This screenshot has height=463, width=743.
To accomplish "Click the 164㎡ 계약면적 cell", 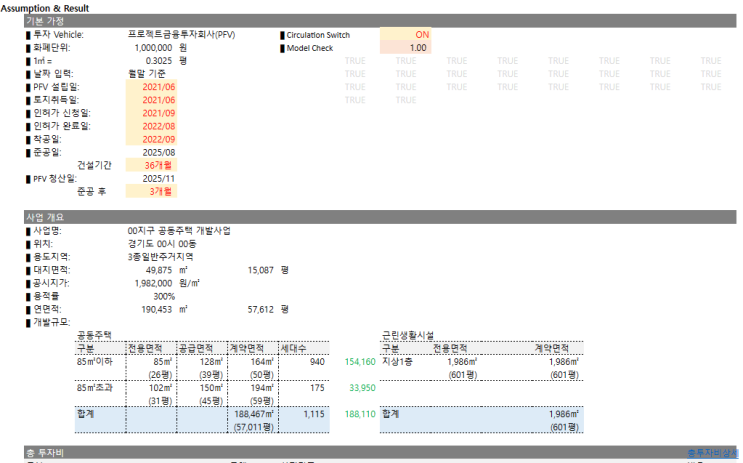I will [262, 362].
